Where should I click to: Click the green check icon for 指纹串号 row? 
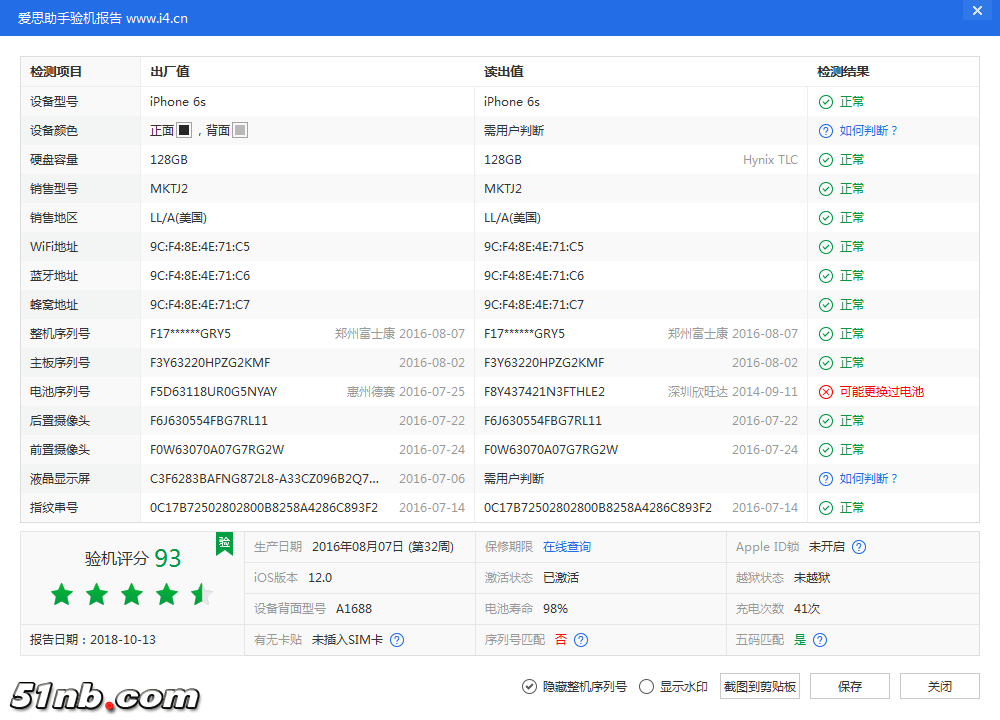pos(825,507)
